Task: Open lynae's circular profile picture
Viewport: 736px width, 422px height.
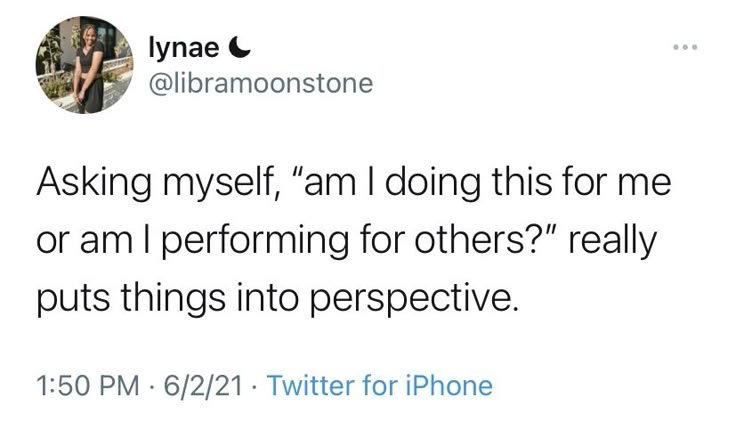Action: coord(84,65)
